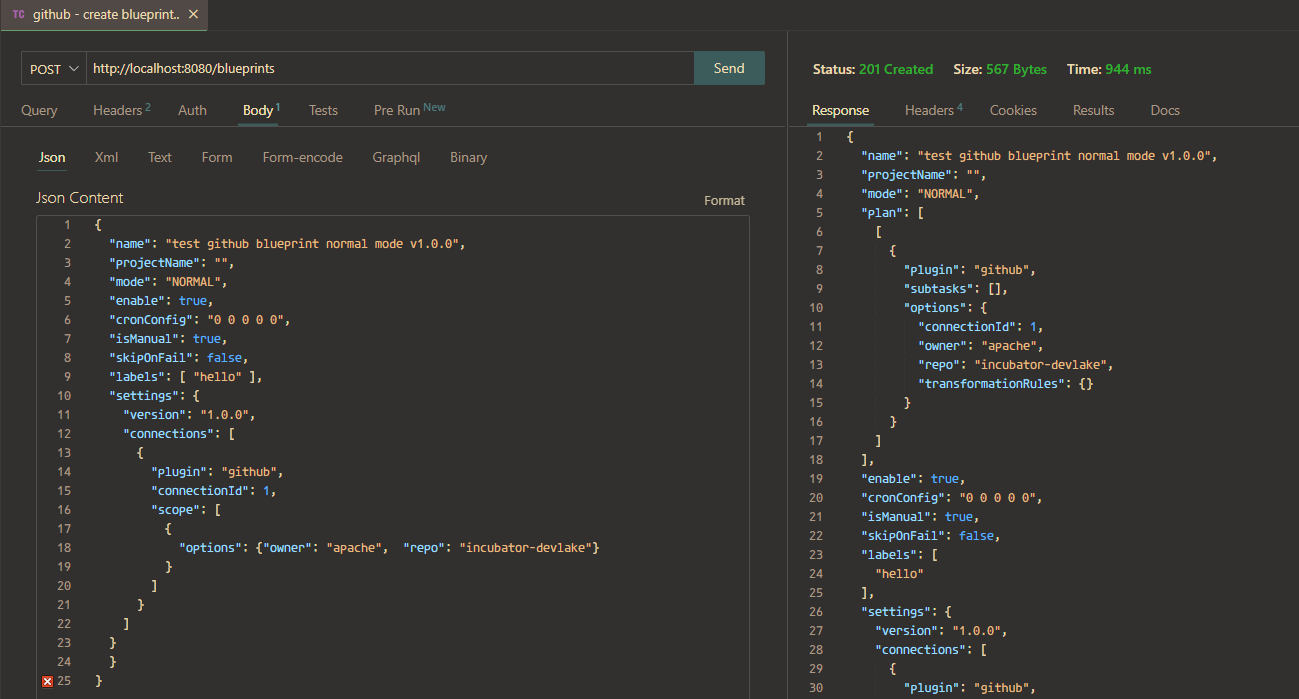Choose Text body type
1299x699 pixels.
[x=160, y=157]
